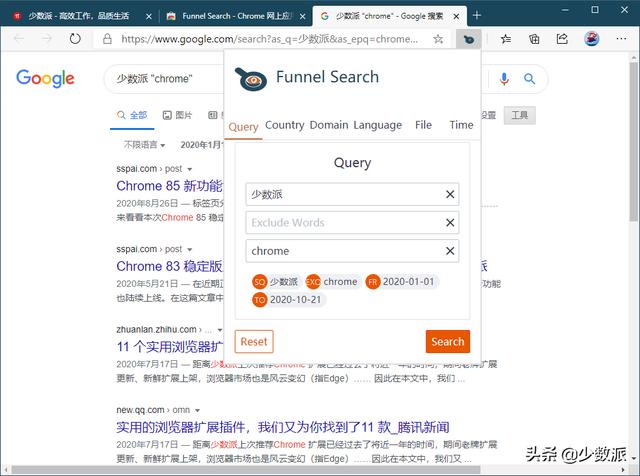The height and width of the screenshot is (476, 640).
Task: Open the browser three-dot settings menu
Action: point(621,39)
